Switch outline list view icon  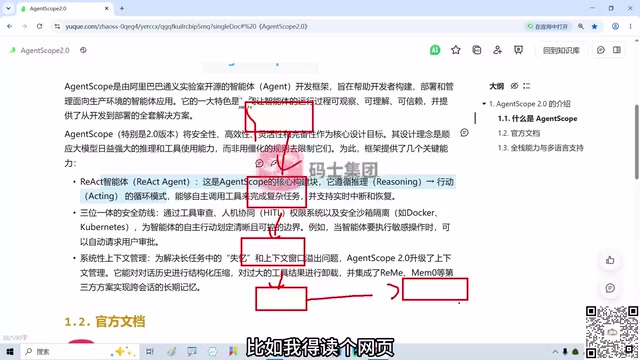point(527,86)
